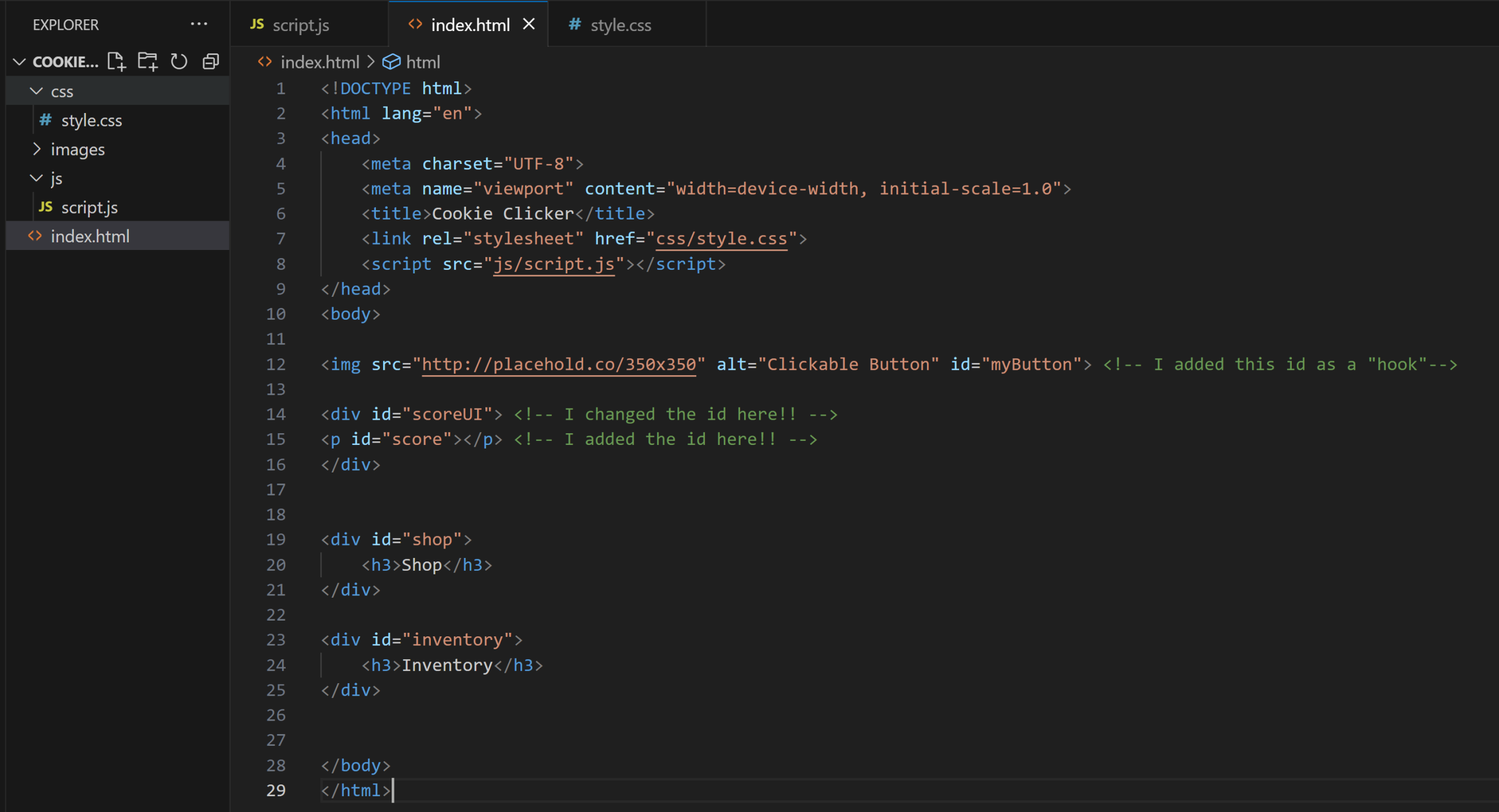
Task: Click the 'Shop' heading text on line 20
Action: click(x=422, y=564)
